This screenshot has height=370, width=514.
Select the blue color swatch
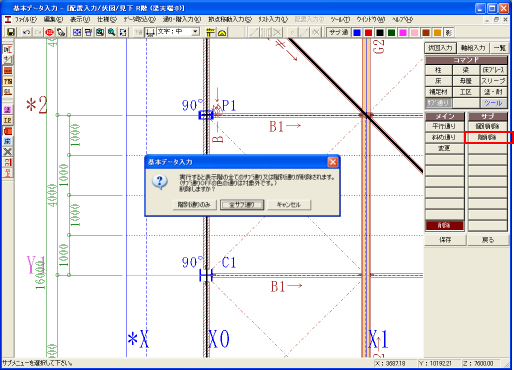pos(357,32)
